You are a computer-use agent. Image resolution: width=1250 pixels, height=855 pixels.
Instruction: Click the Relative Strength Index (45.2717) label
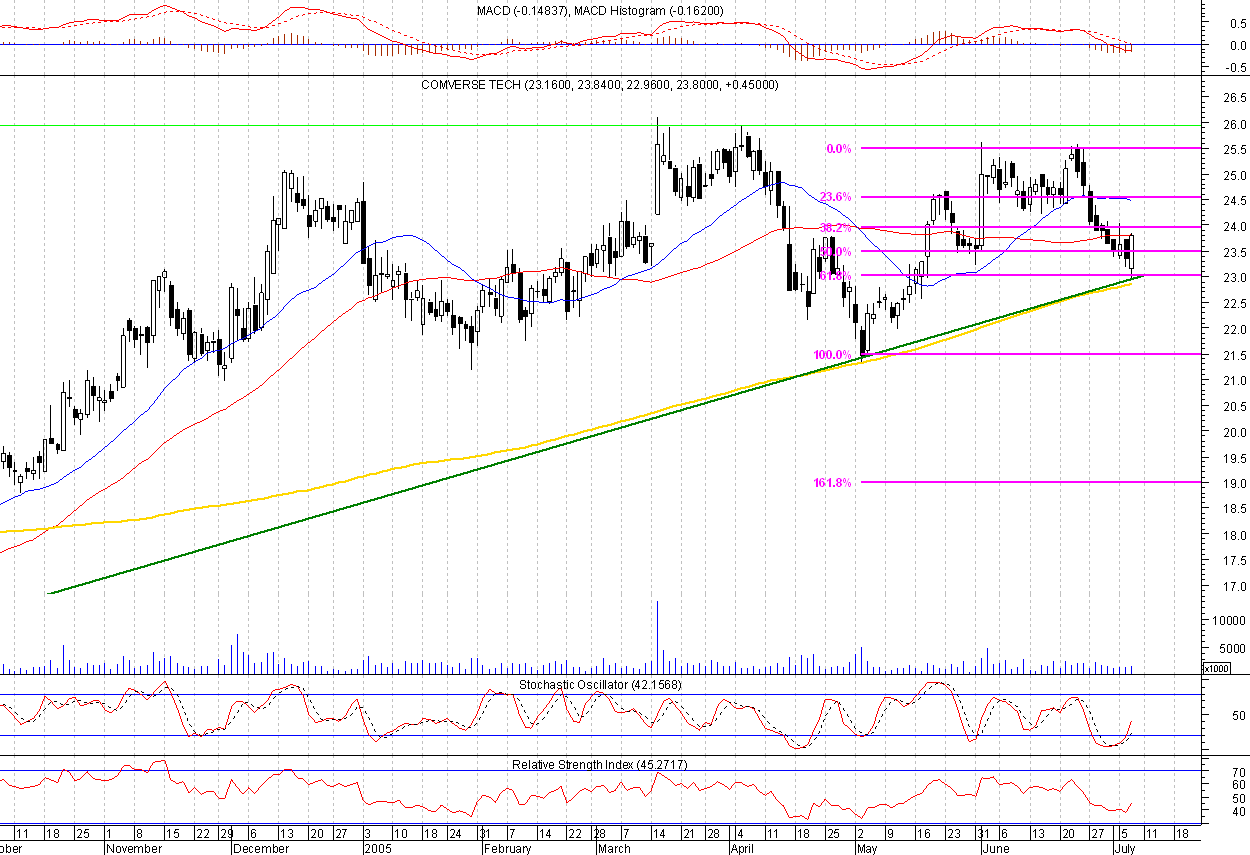(x=600, y=764)
